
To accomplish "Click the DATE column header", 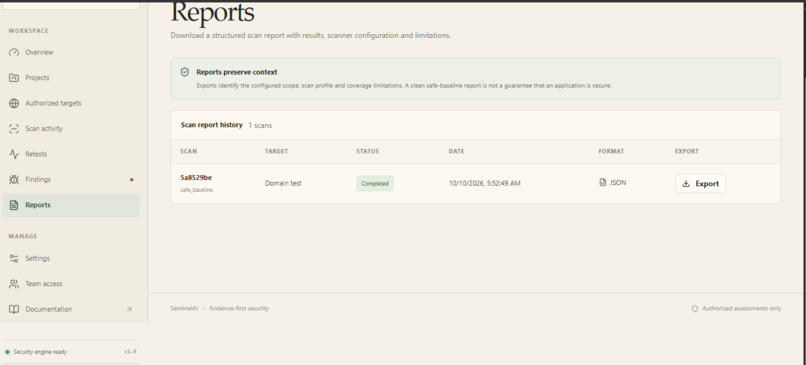I will 456,152.
